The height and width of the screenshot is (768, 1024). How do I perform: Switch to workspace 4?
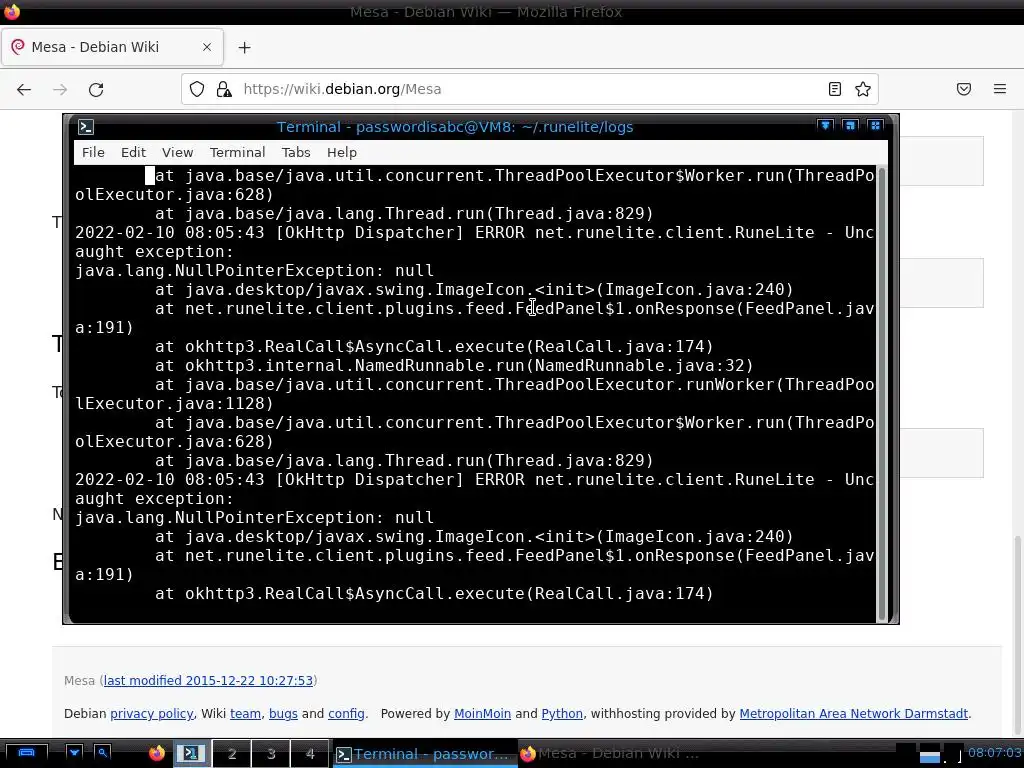pos(310,754)
